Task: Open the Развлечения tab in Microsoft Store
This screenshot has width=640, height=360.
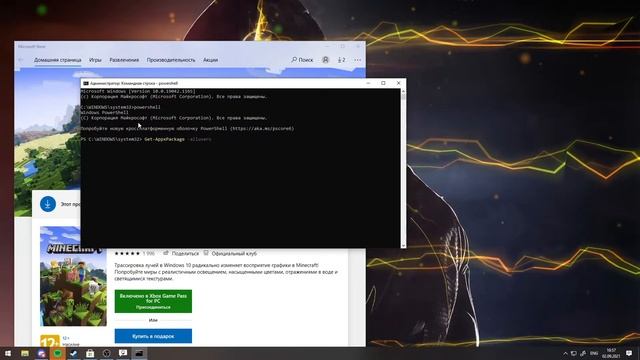Action: [124, 60]
